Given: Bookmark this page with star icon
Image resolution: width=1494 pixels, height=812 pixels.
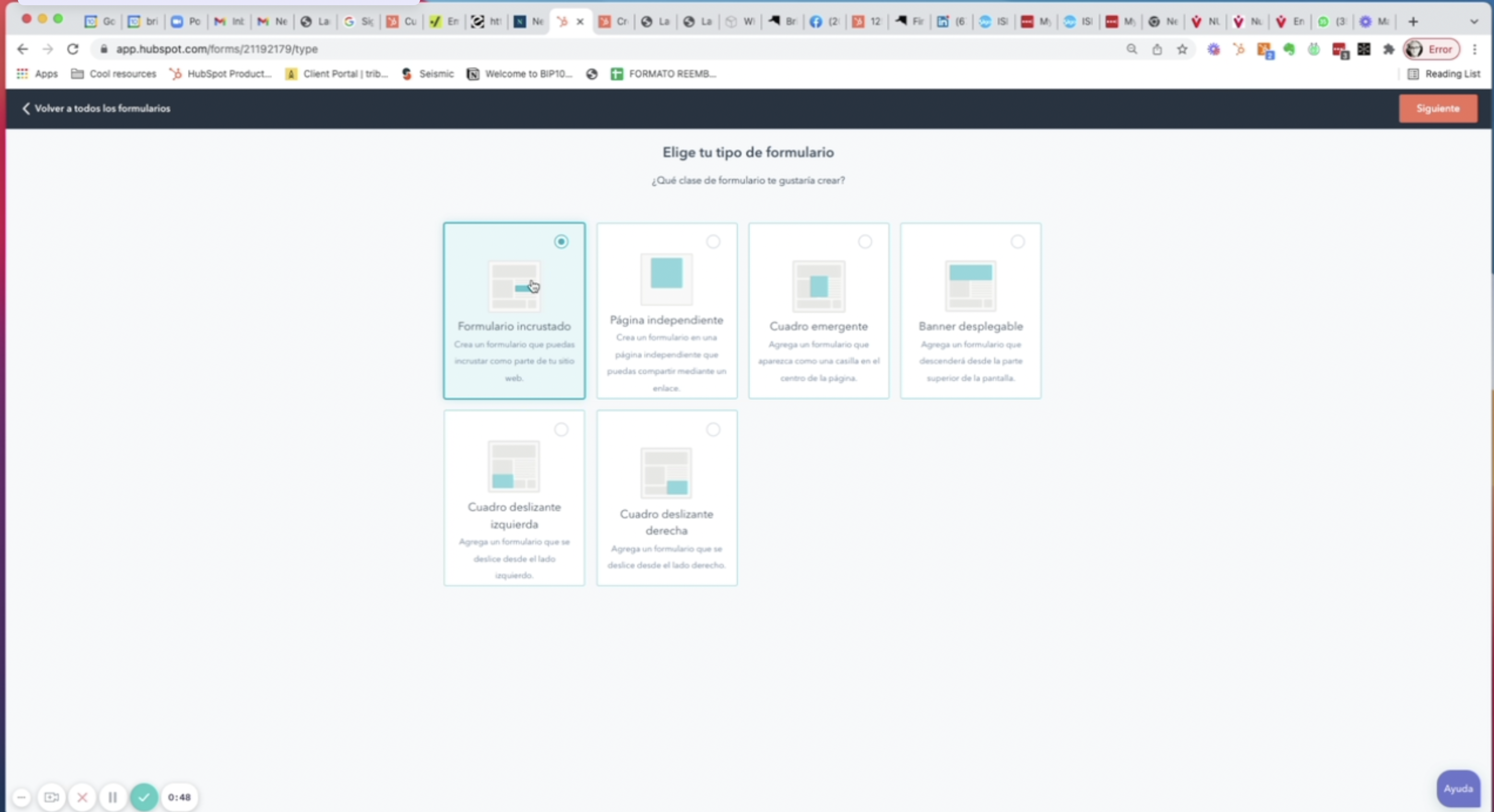Looking at the screenshot, I should (x=1182, y=49).
